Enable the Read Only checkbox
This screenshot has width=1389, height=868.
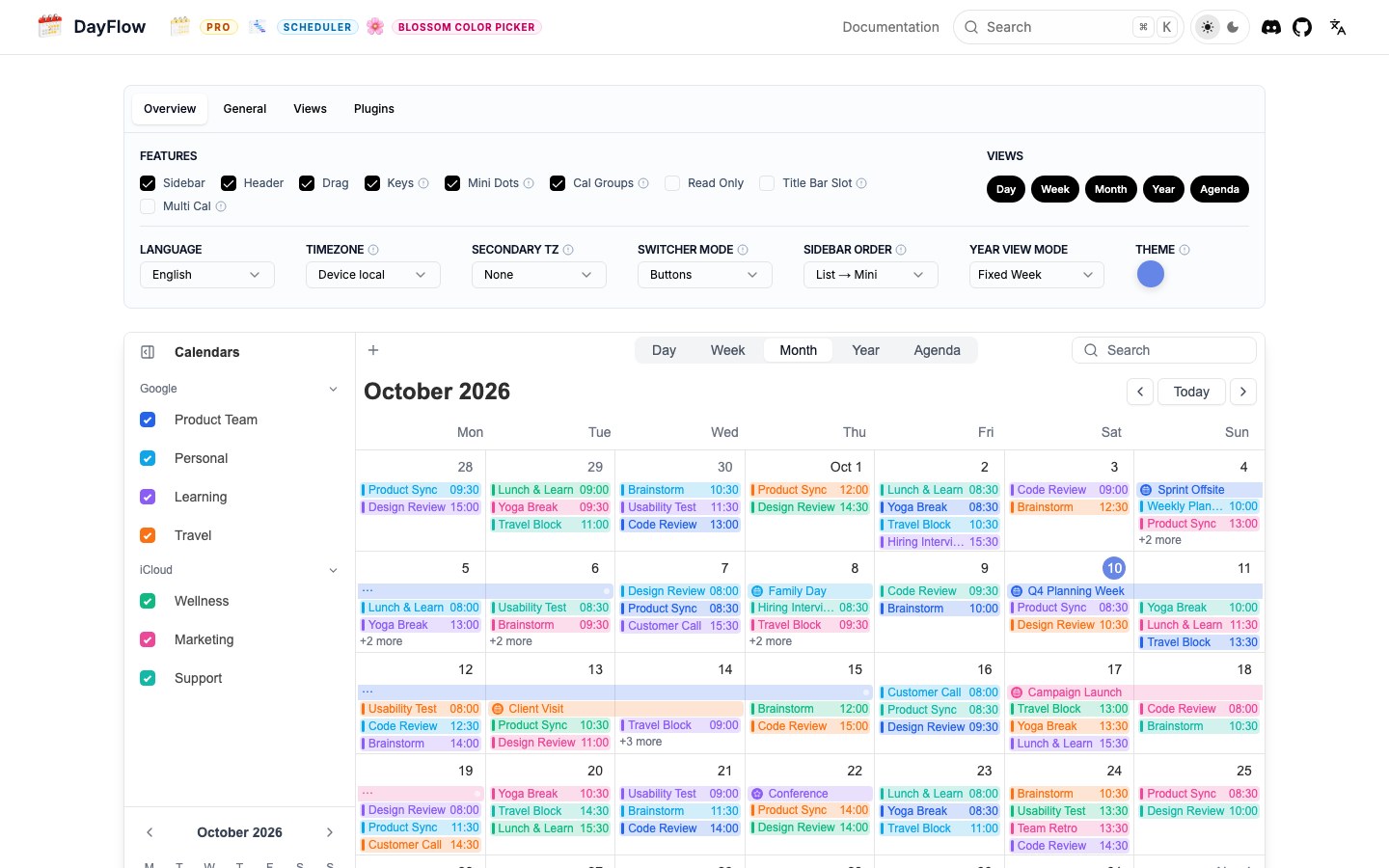click(x=672, y=183)
